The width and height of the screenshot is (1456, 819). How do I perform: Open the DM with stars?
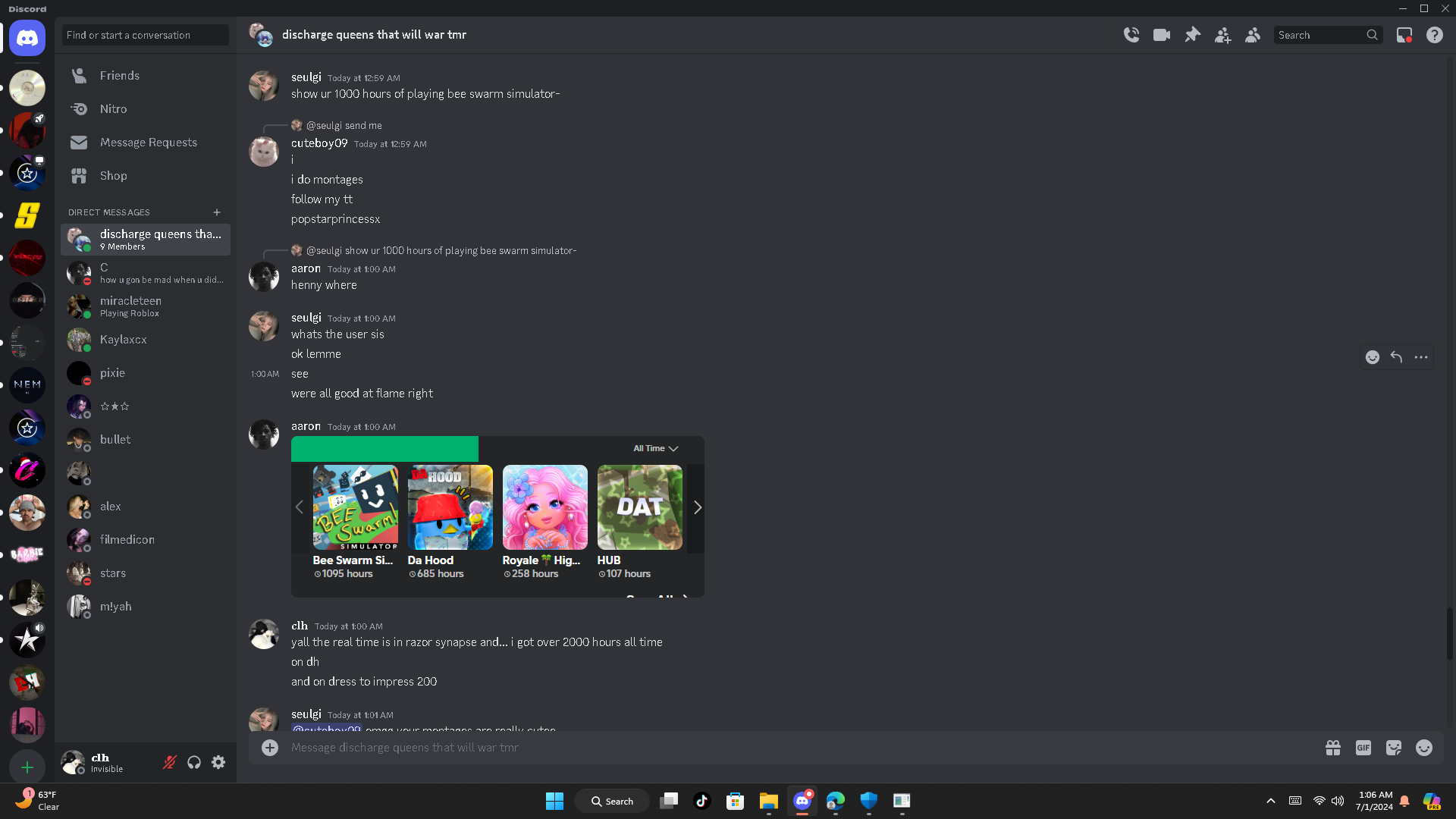click(x=146, y=573)
